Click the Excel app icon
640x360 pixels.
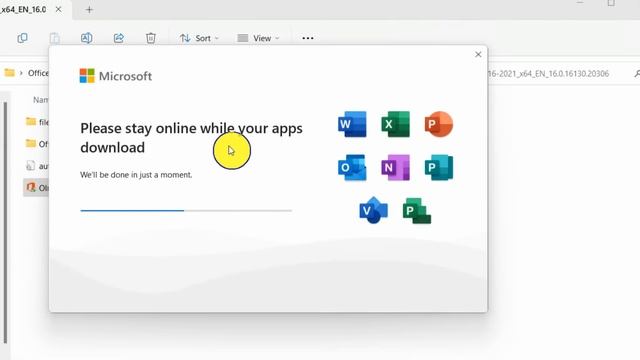[x=396, y=124]
